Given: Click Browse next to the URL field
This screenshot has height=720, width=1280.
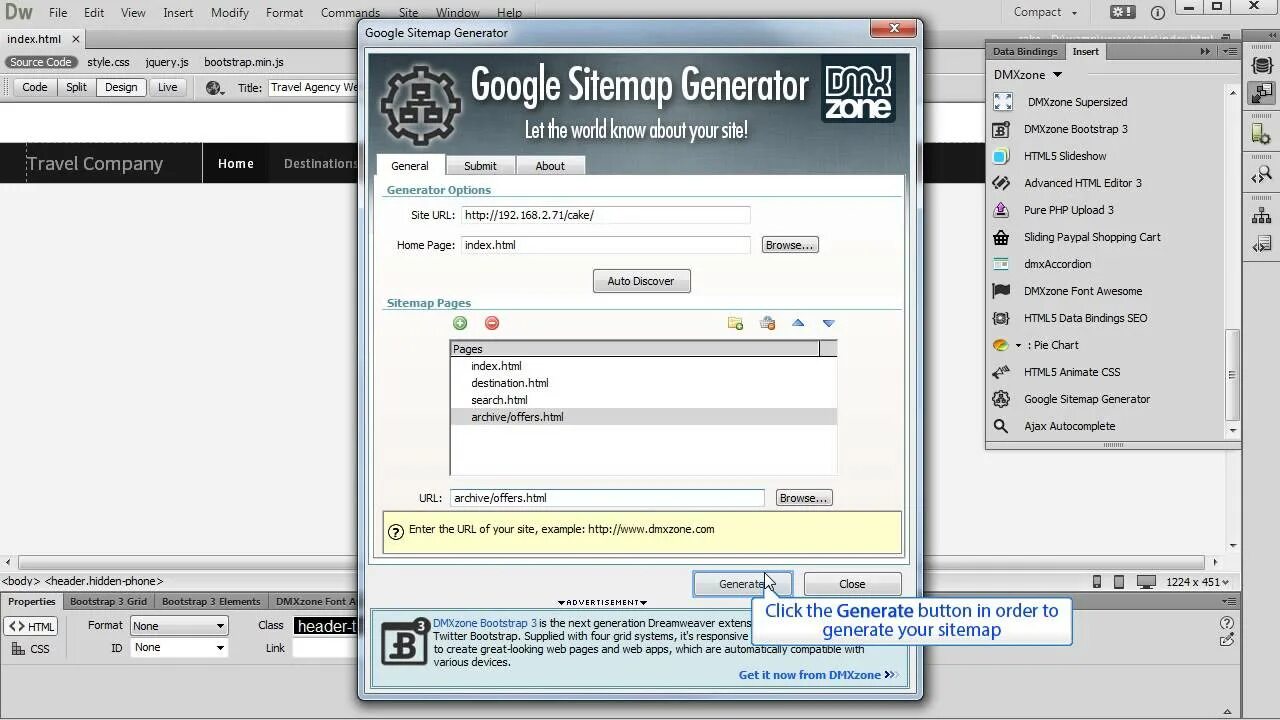Looking at the screenshot, I should click(x=804, y=498).
